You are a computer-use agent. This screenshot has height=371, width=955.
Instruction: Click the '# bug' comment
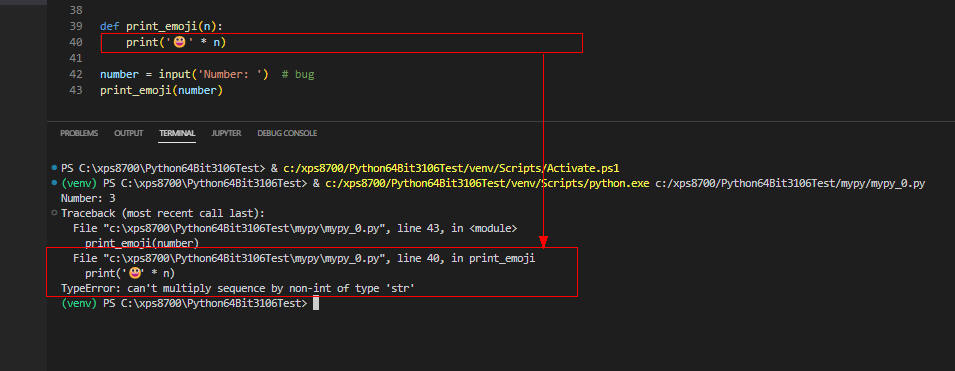click(x=298, y=74)
